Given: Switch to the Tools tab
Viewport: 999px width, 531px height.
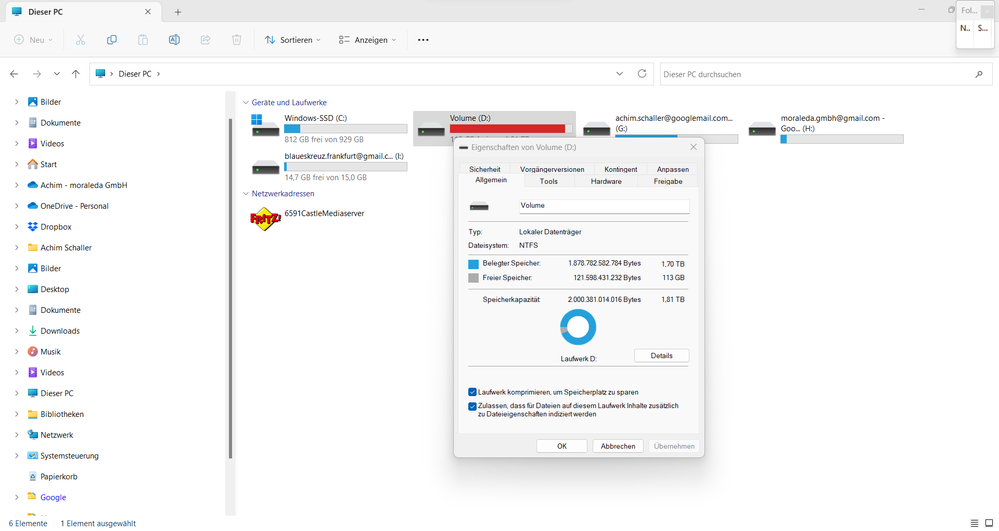Looking at the screenshot, I should (x=549, y=181).
